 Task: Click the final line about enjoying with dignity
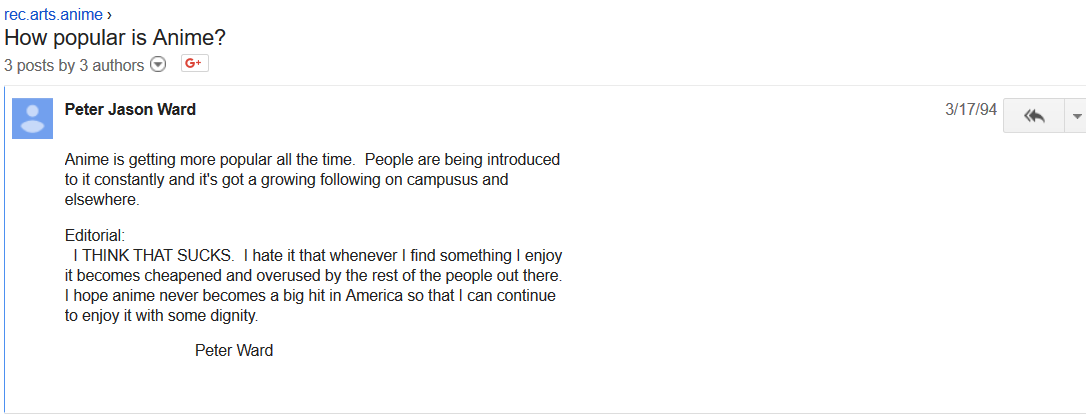161,317
